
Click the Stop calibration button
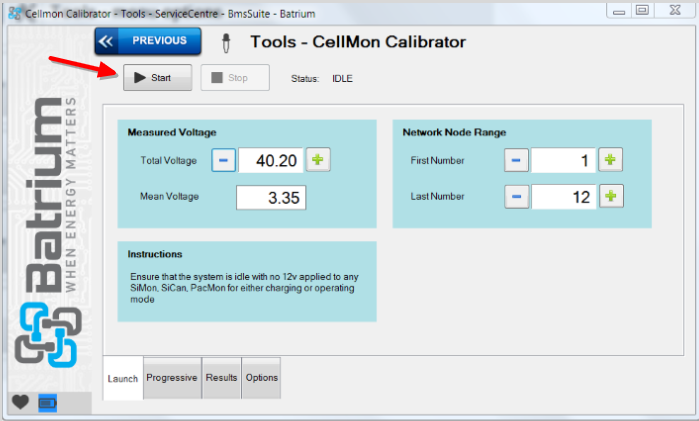235,78
